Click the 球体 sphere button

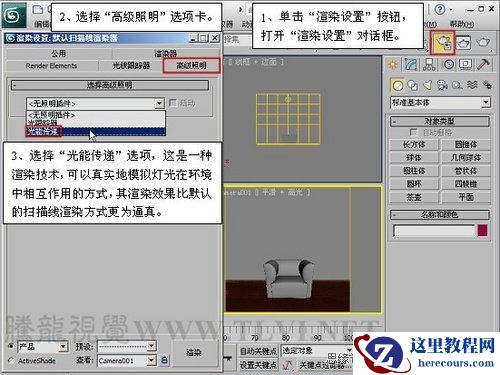pyautogui.click(x=414, y=158)
